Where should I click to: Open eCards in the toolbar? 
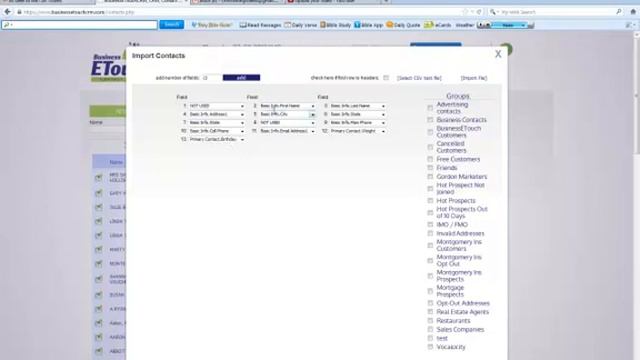click(438, 25)
